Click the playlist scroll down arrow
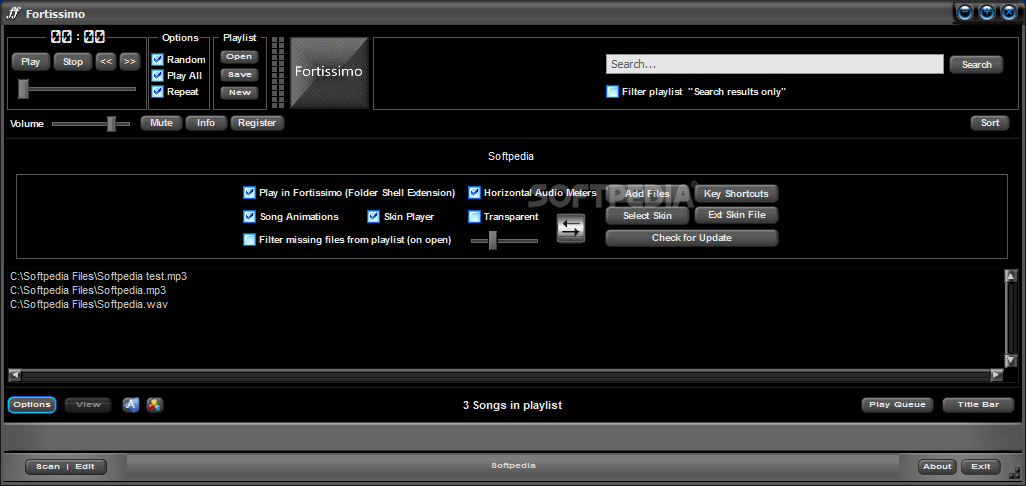This screenshot has width=1026, height=486. pos(1011,360)
